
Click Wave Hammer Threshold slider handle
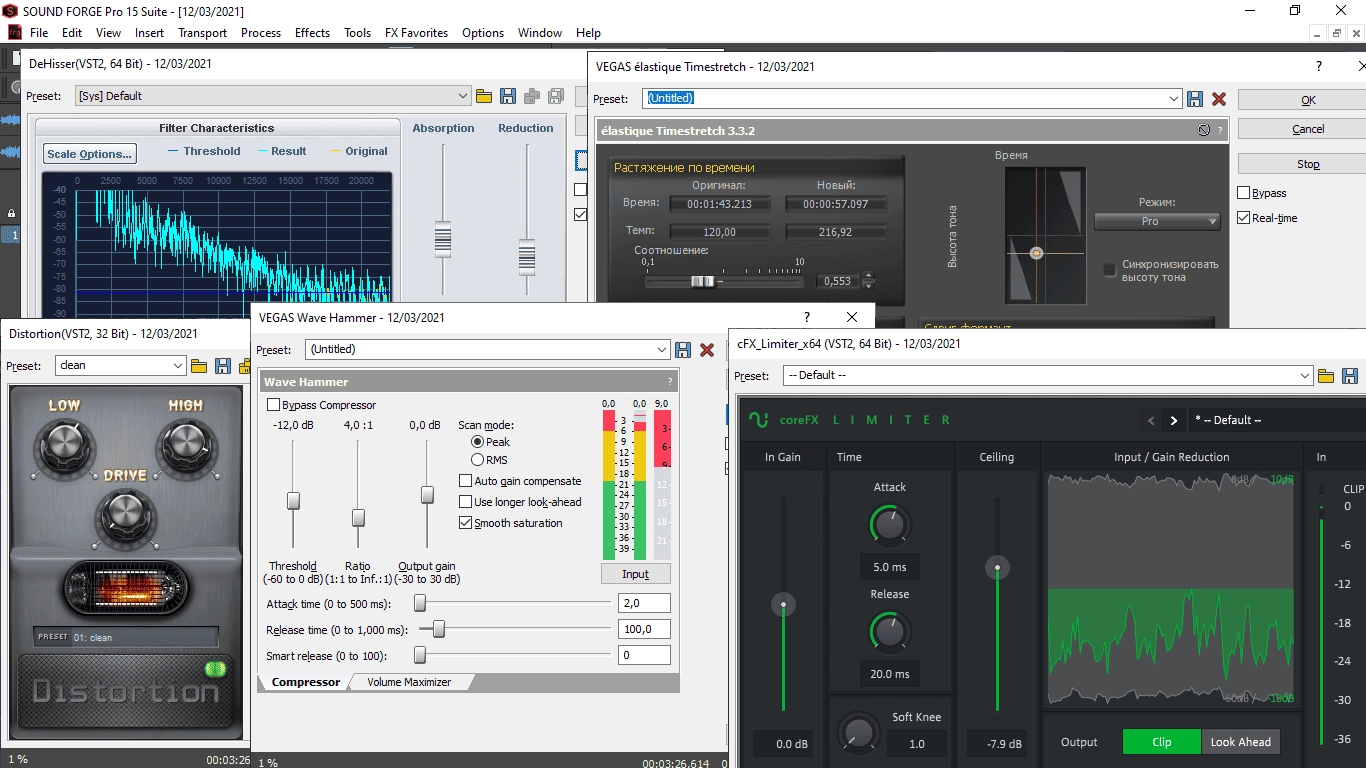tap(293, 501)
